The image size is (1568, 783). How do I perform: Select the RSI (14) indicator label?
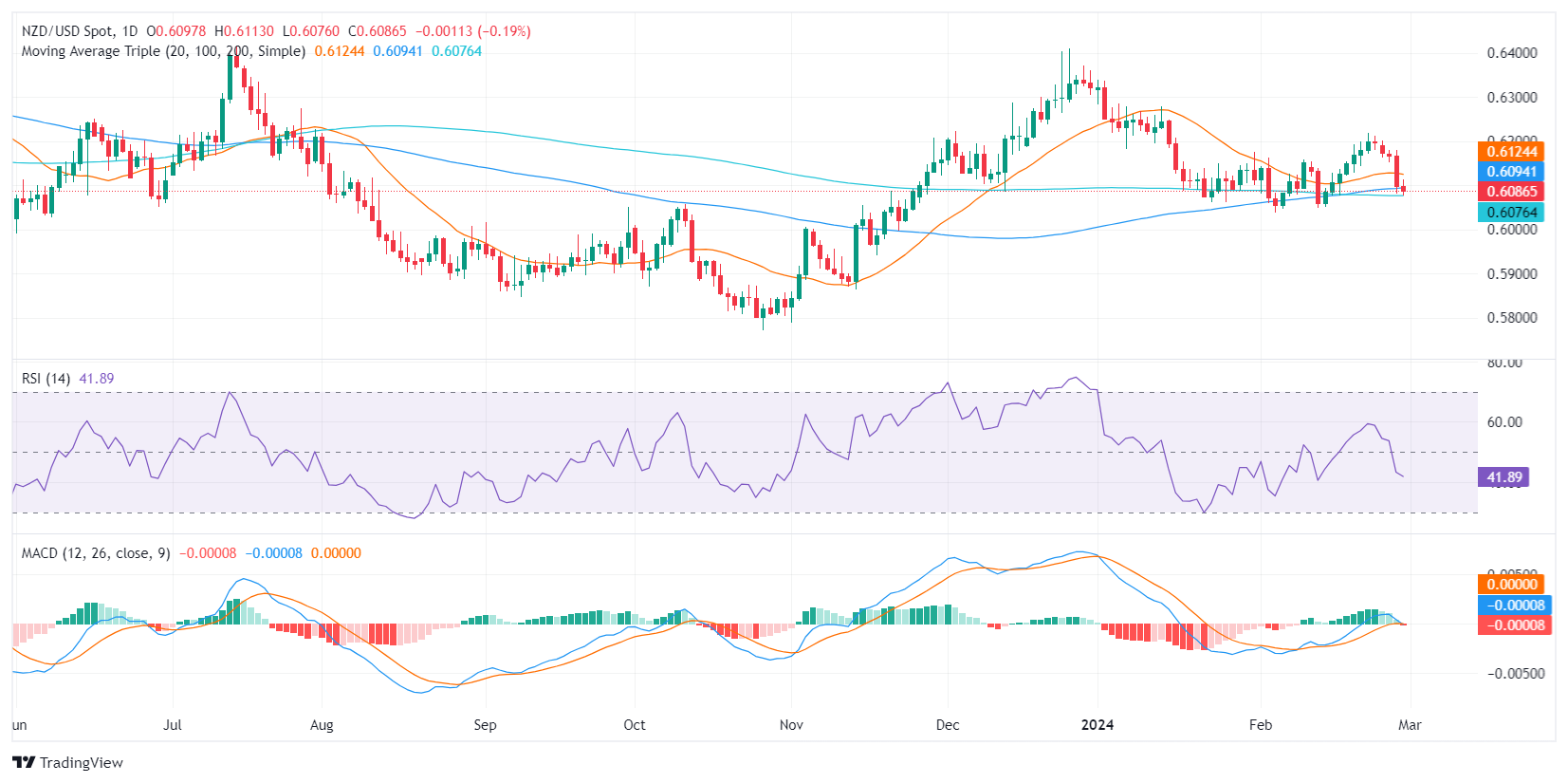pos(46,379)
